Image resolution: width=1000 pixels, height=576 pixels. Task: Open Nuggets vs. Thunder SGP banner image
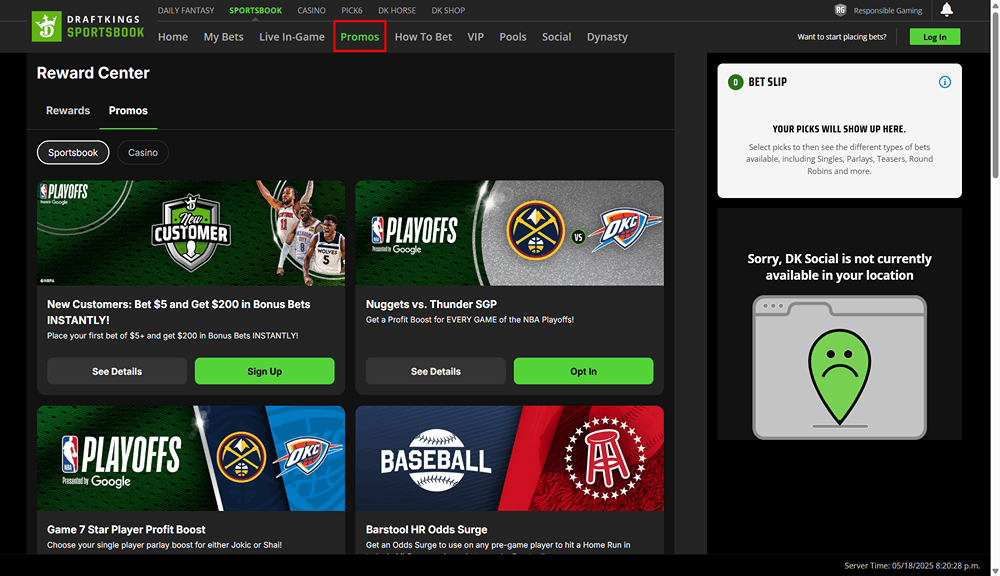pos(510,233)
